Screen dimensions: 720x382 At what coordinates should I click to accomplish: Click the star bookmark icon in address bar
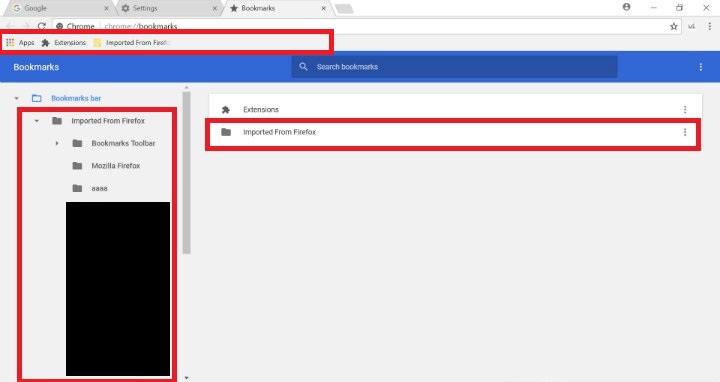click(x=674, y=27)
